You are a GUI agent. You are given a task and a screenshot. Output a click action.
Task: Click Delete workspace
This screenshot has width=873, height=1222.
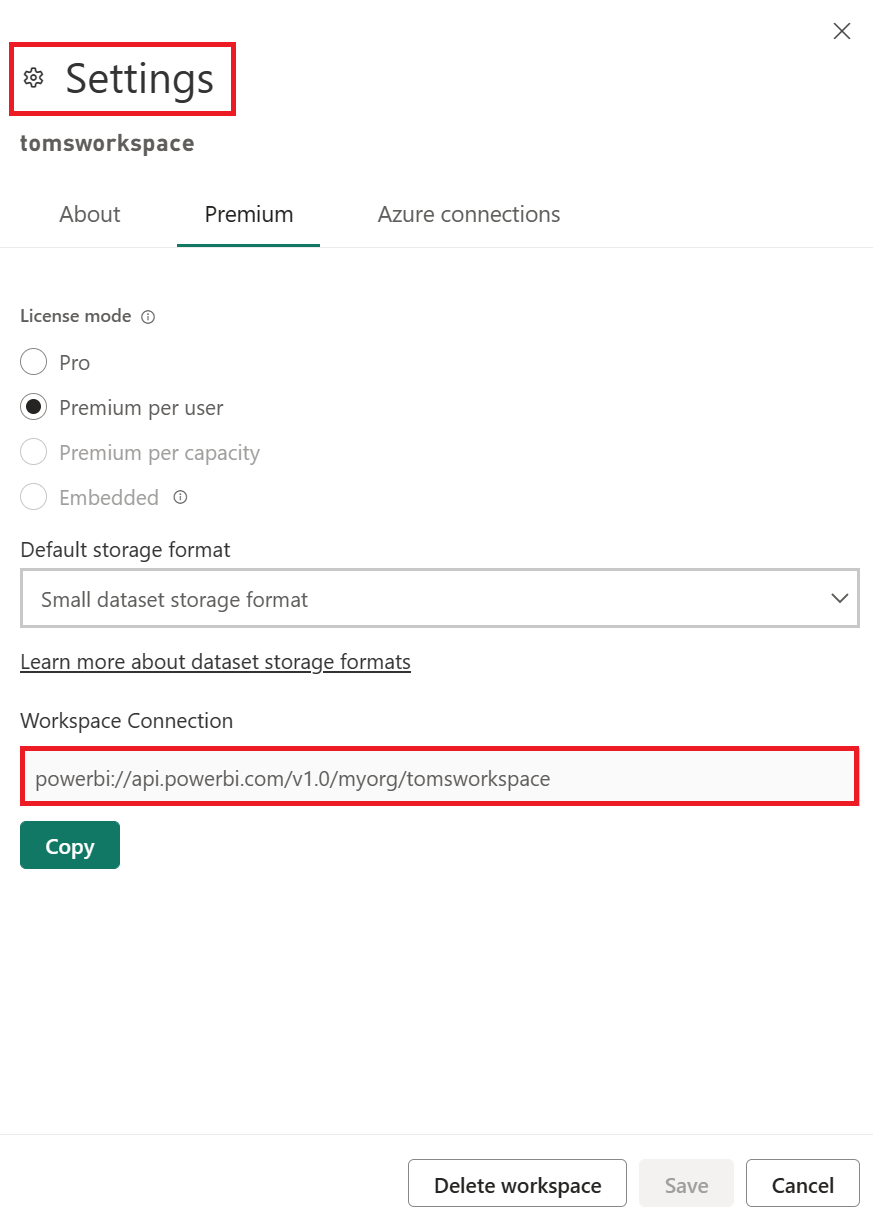coord(516,1184)
